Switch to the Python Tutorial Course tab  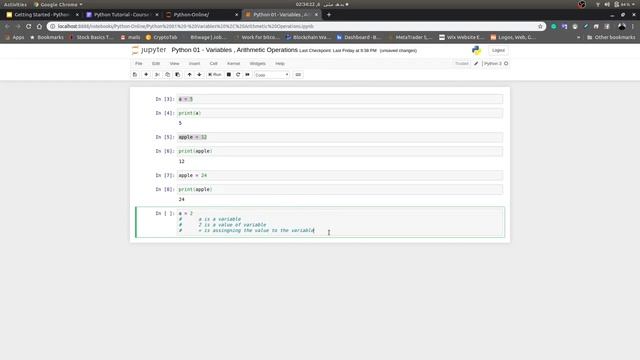point(121,15)
